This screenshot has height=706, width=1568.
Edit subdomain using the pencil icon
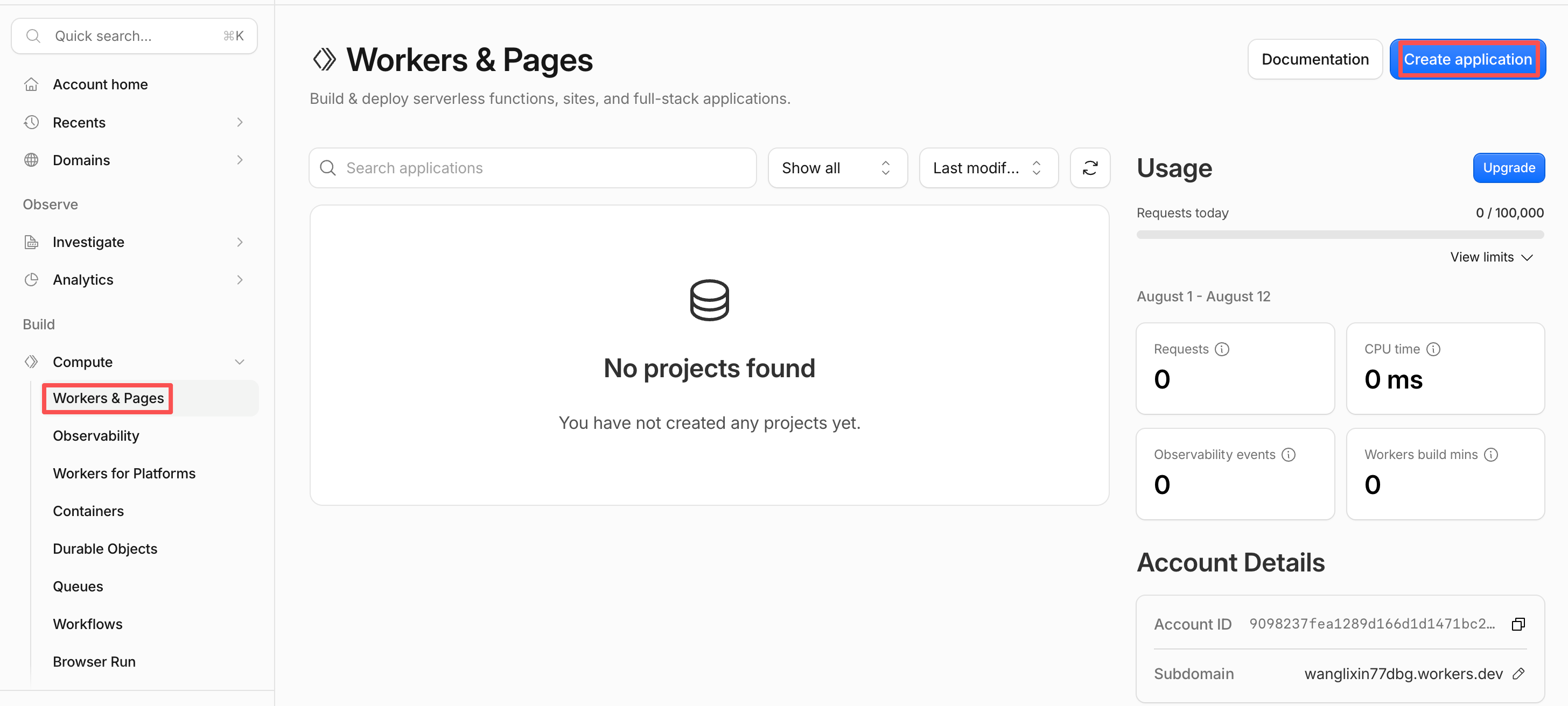tap(1518, 673)
